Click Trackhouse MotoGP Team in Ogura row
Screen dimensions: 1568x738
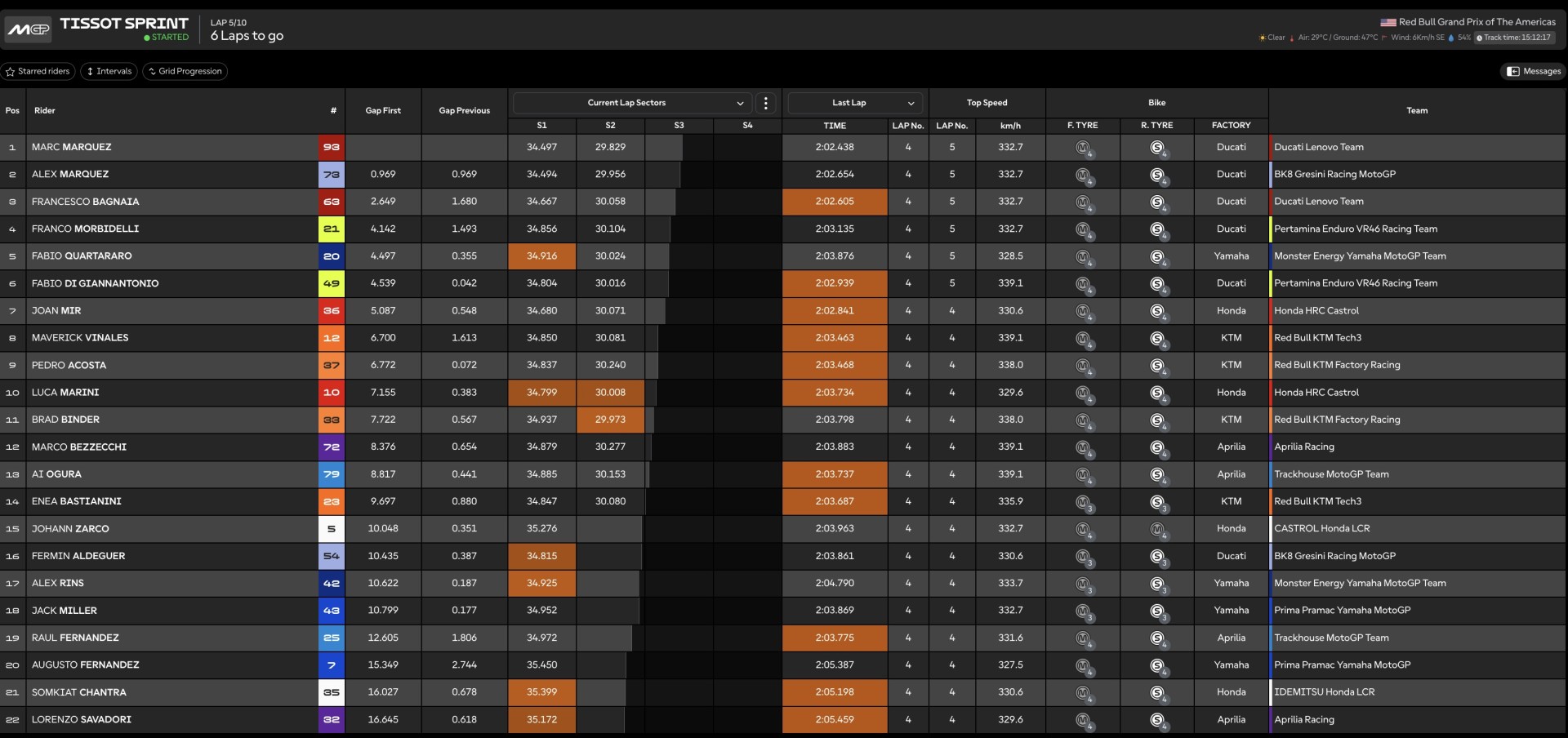[1331, 474]
